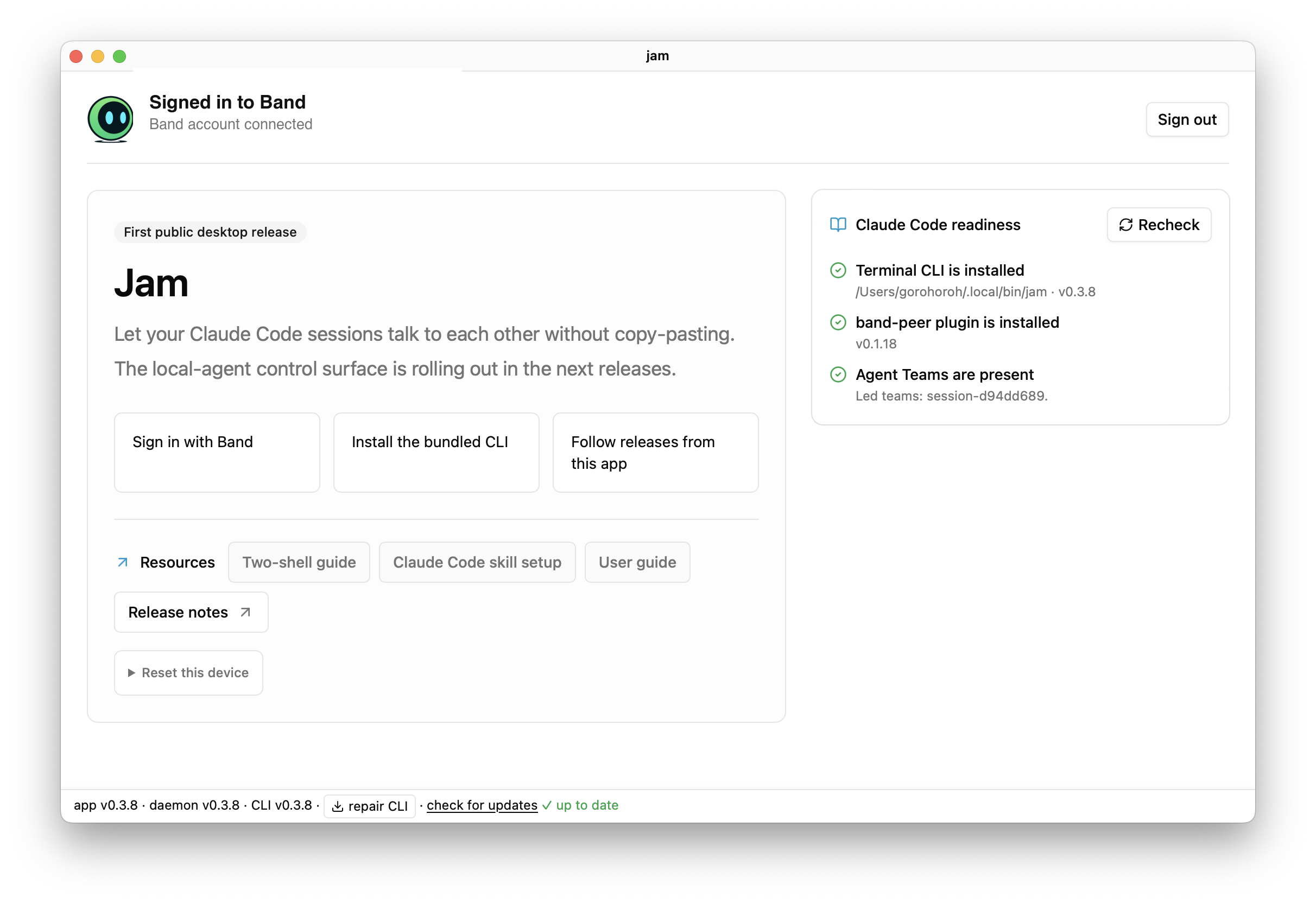1316x903 pixels.
Task: Open the User guide resource
Action: (637, 562)
